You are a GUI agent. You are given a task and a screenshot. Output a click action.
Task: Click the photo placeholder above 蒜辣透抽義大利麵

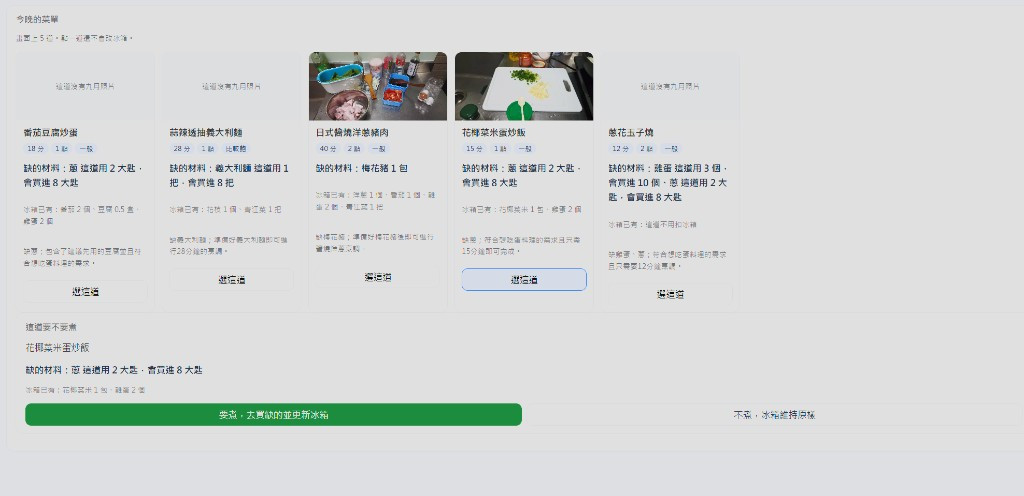232,86
